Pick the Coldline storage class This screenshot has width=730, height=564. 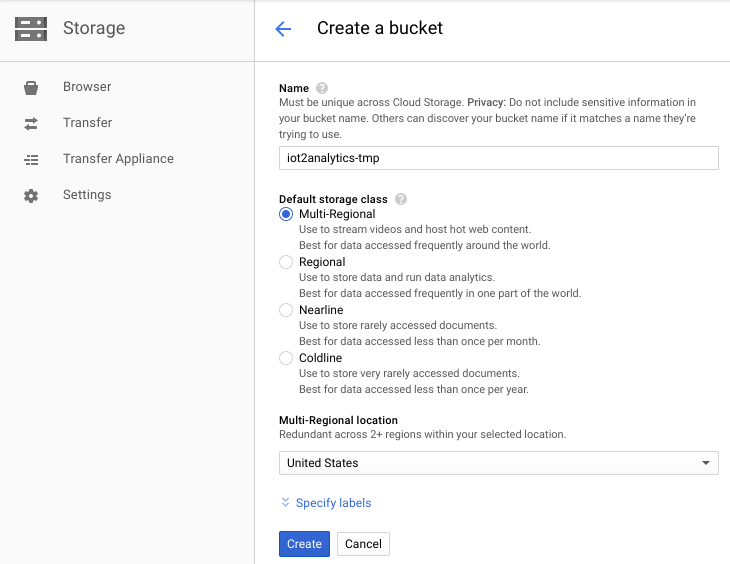286,358
